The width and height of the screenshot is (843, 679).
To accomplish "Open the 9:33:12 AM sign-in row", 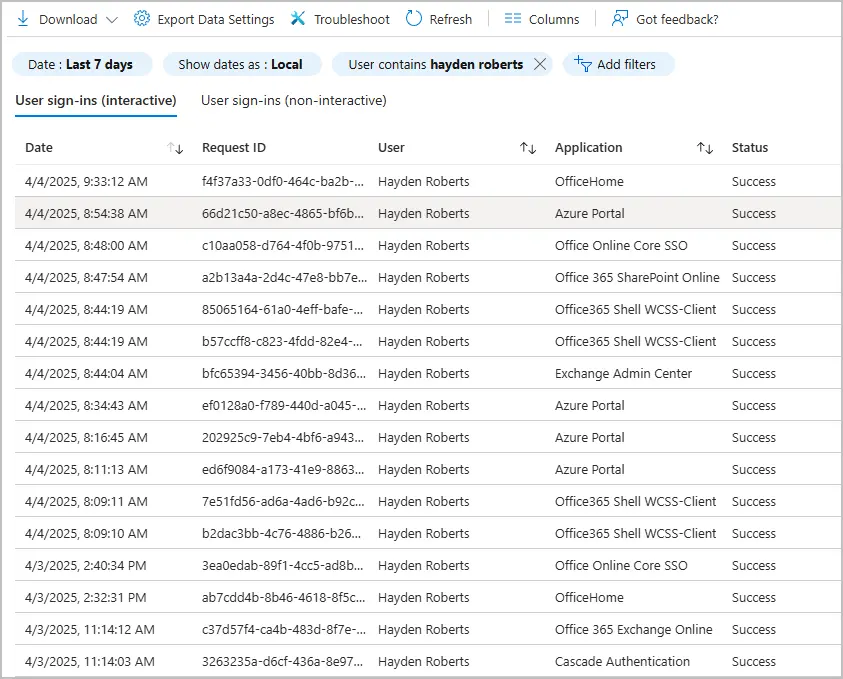I will 428,181.
